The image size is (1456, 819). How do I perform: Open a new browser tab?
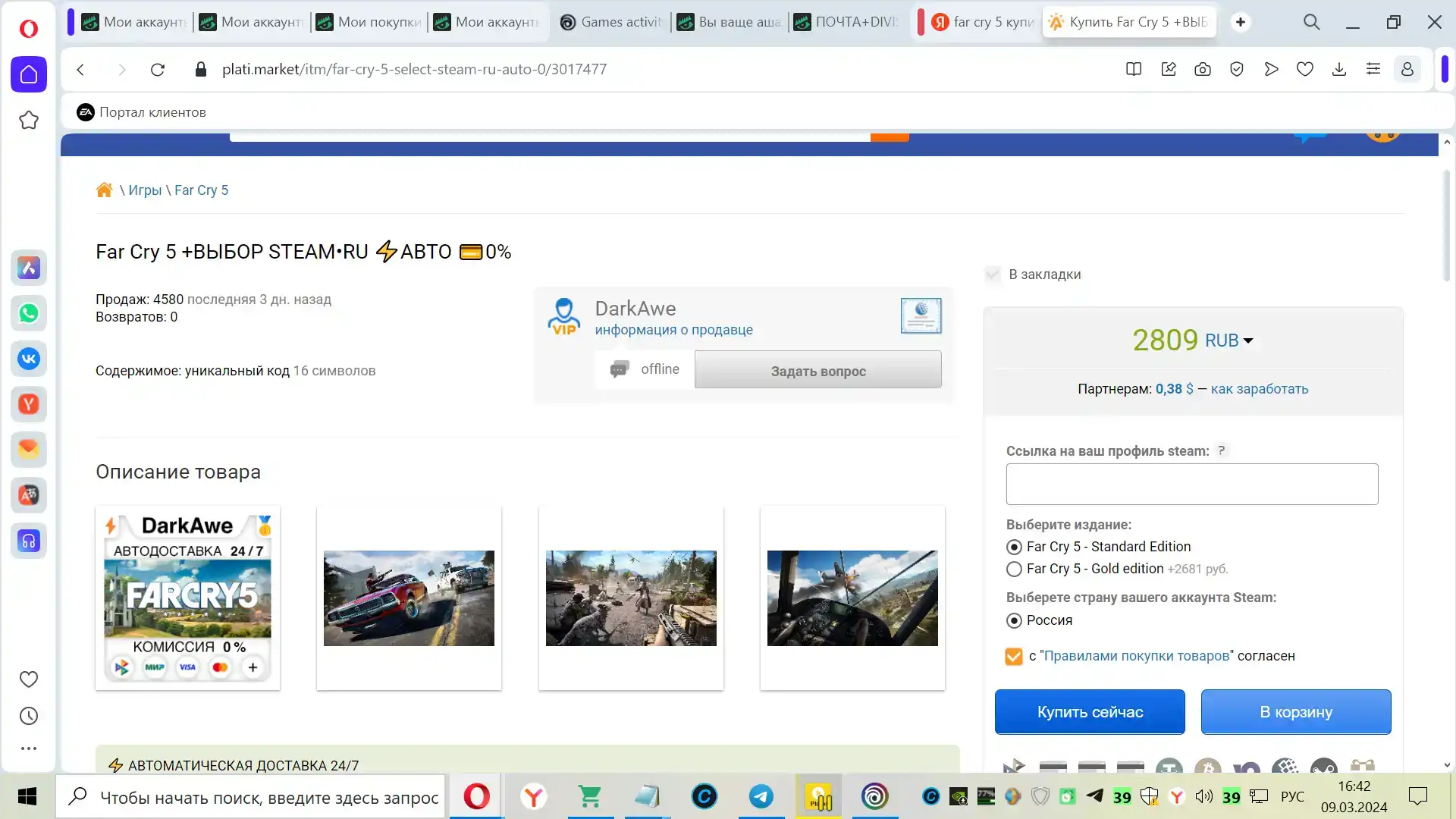tap(1241, 22)
